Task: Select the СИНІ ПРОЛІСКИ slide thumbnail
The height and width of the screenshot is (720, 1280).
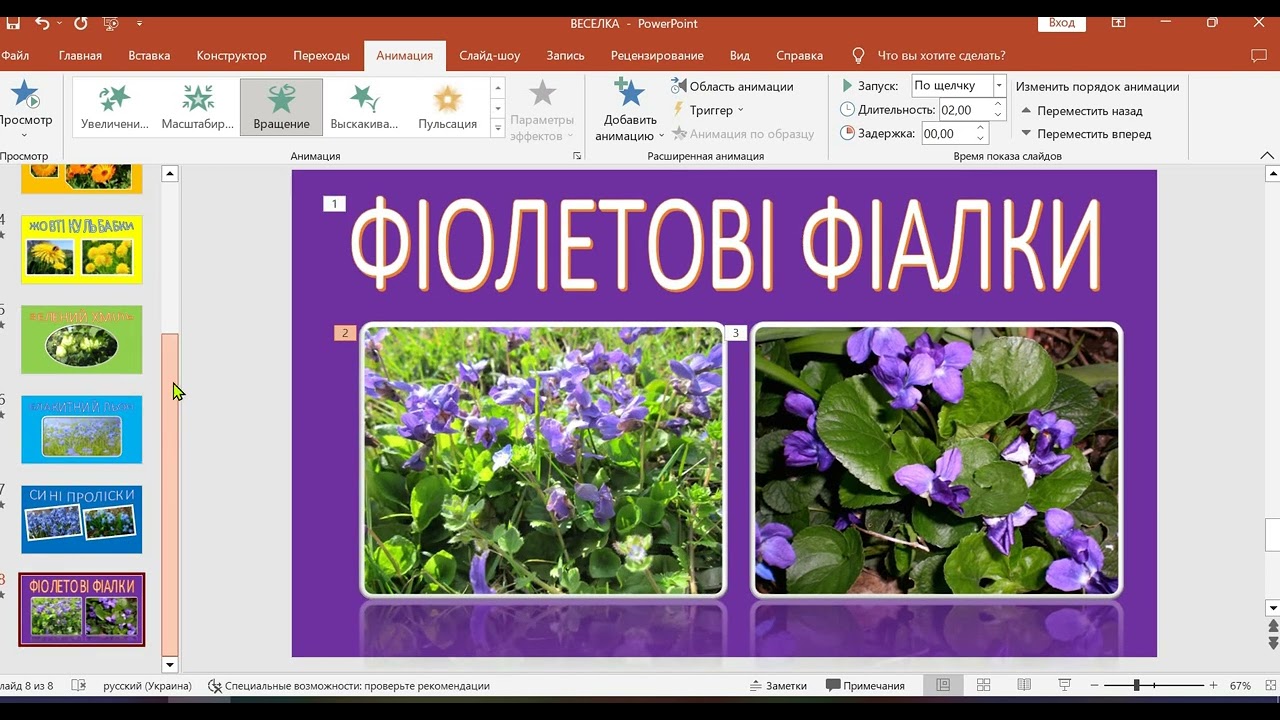Action: click(x=82, y=520)
